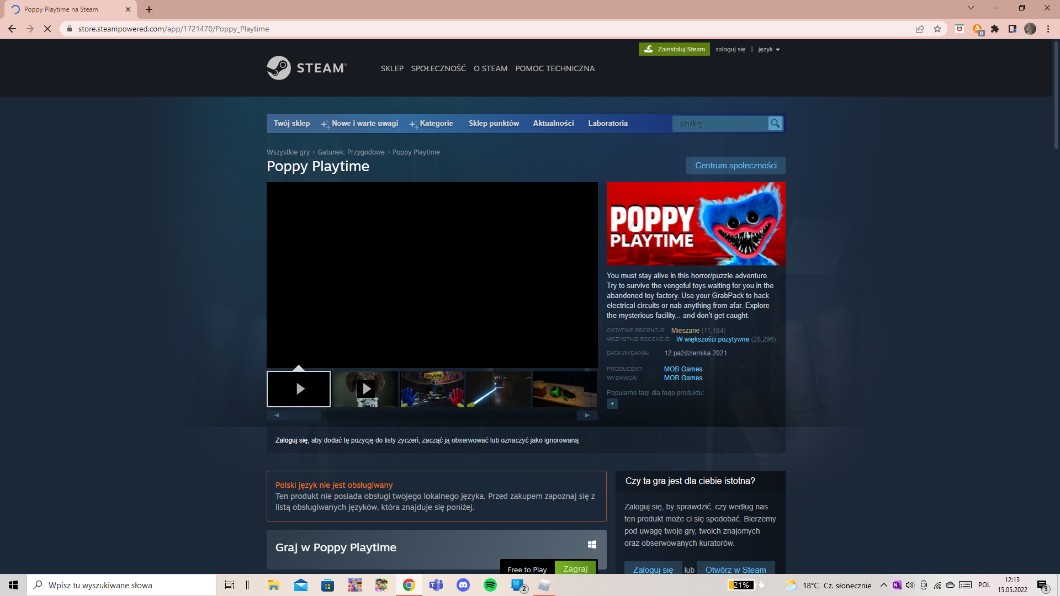The width and height of the screenshot is (1060, 596).
Task: Stop loading the page with X button
Action: (x=46, y=29)
